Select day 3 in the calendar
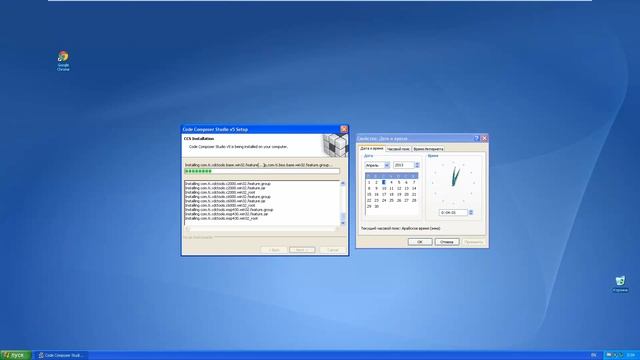This screenshot has width=640, height=360. click(384, 182)
